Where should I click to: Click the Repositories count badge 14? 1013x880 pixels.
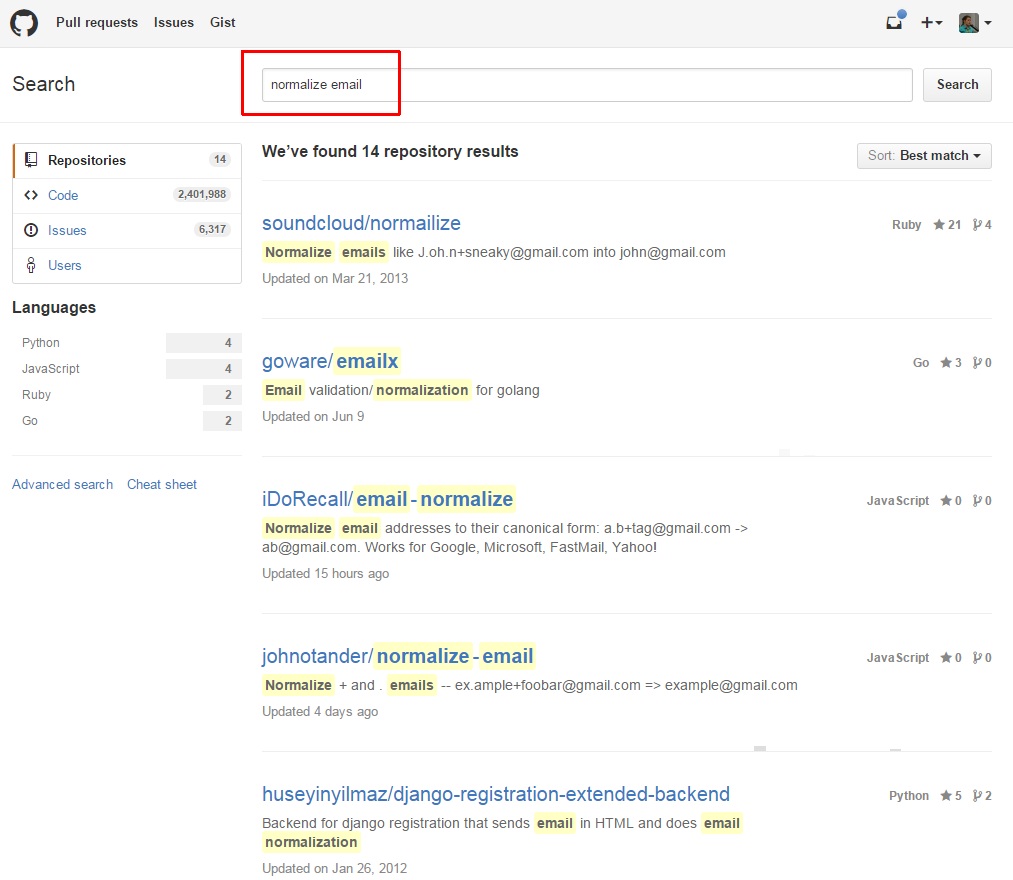pos(220,160)
